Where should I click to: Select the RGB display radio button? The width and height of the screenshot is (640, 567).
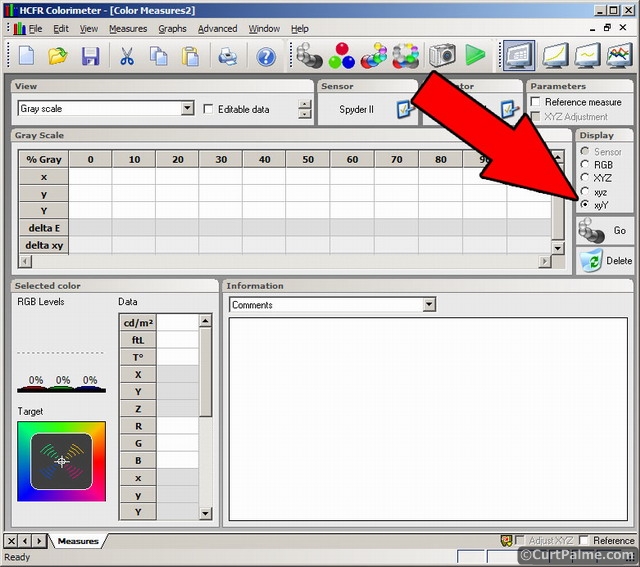click(x=585, y=165)
